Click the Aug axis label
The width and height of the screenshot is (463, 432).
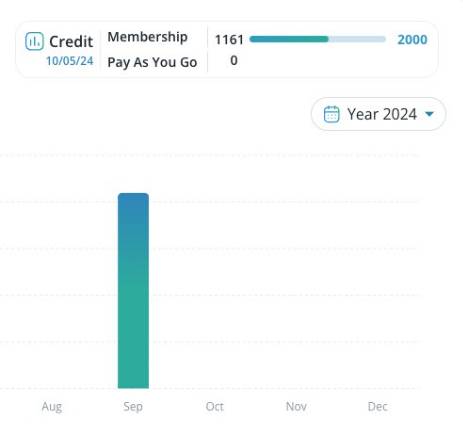click(52, 407)
